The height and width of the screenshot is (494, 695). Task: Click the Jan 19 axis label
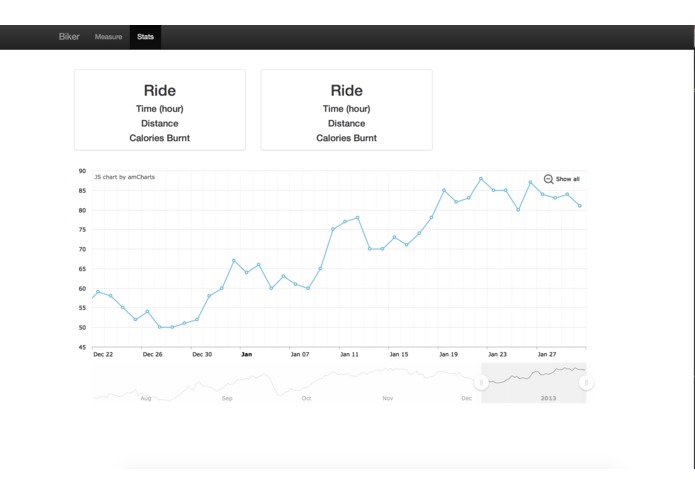(x=449, y=354)
